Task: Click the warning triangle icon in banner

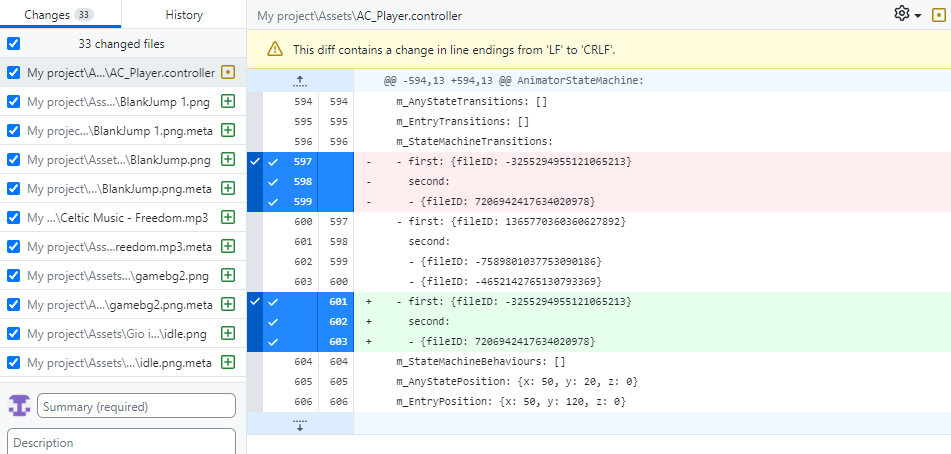Action: (x=275, y=49)
